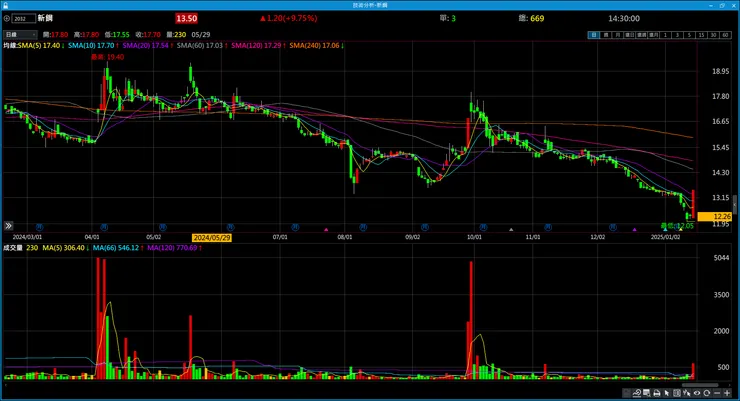Open the 日線 period dropdown

pyautogui.click(x=20, y=34)
